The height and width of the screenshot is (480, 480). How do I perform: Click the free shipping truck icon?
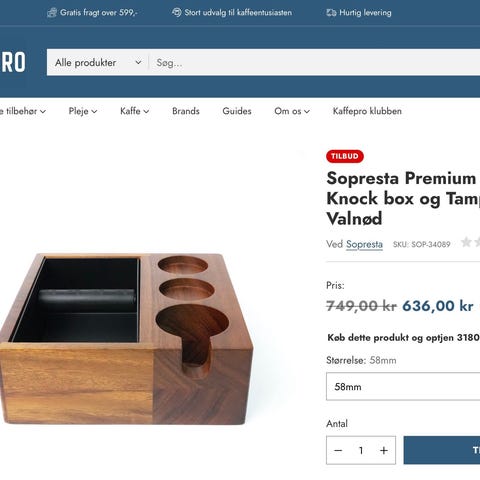pos(52,13)
